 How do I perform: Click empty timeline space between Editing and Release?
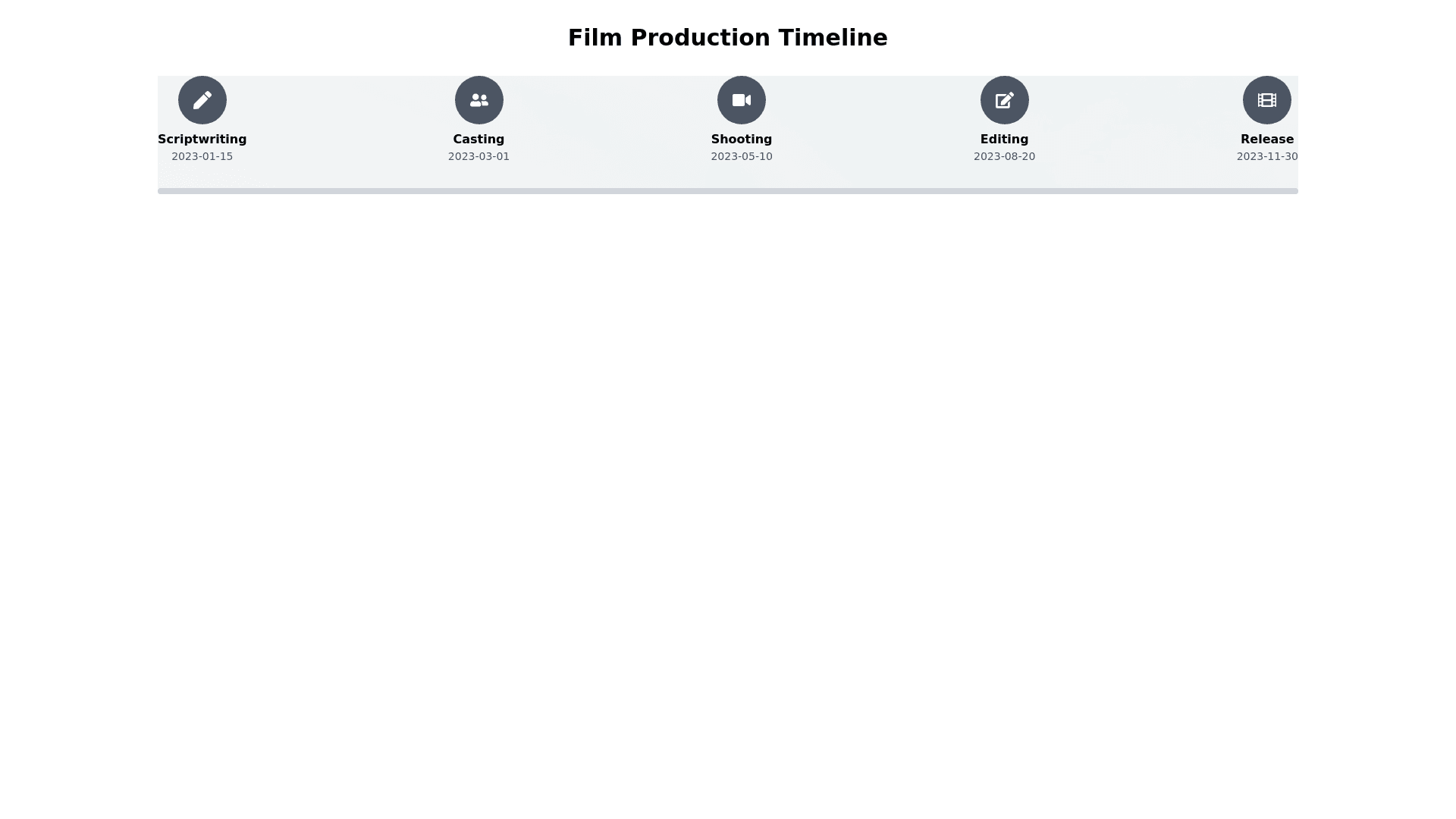(1136, 121)
